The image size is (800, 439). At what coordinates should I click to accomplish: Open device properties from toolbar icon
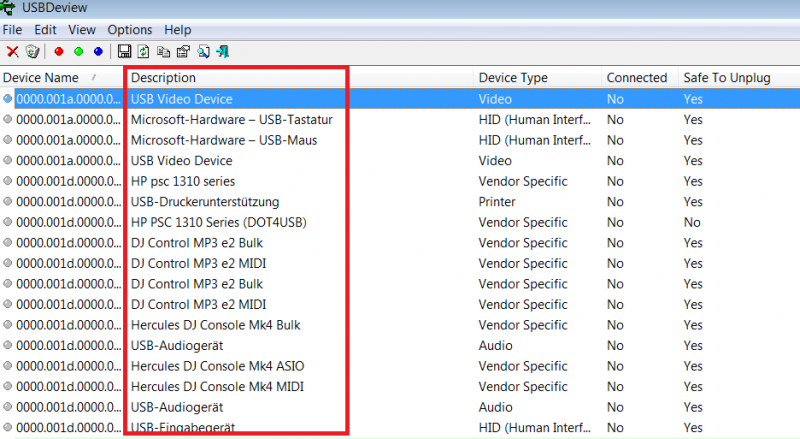(x=183, y=51)
